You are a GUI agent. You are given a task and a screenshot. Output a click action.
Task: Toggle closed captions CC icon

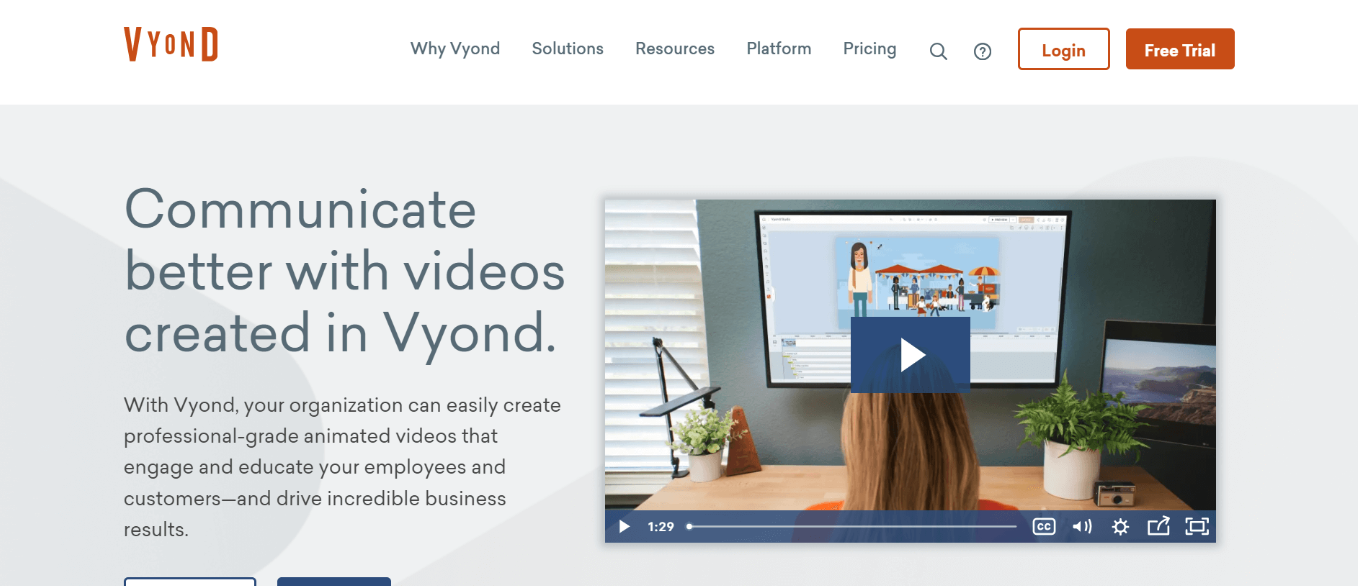[x=1044, y=526]
